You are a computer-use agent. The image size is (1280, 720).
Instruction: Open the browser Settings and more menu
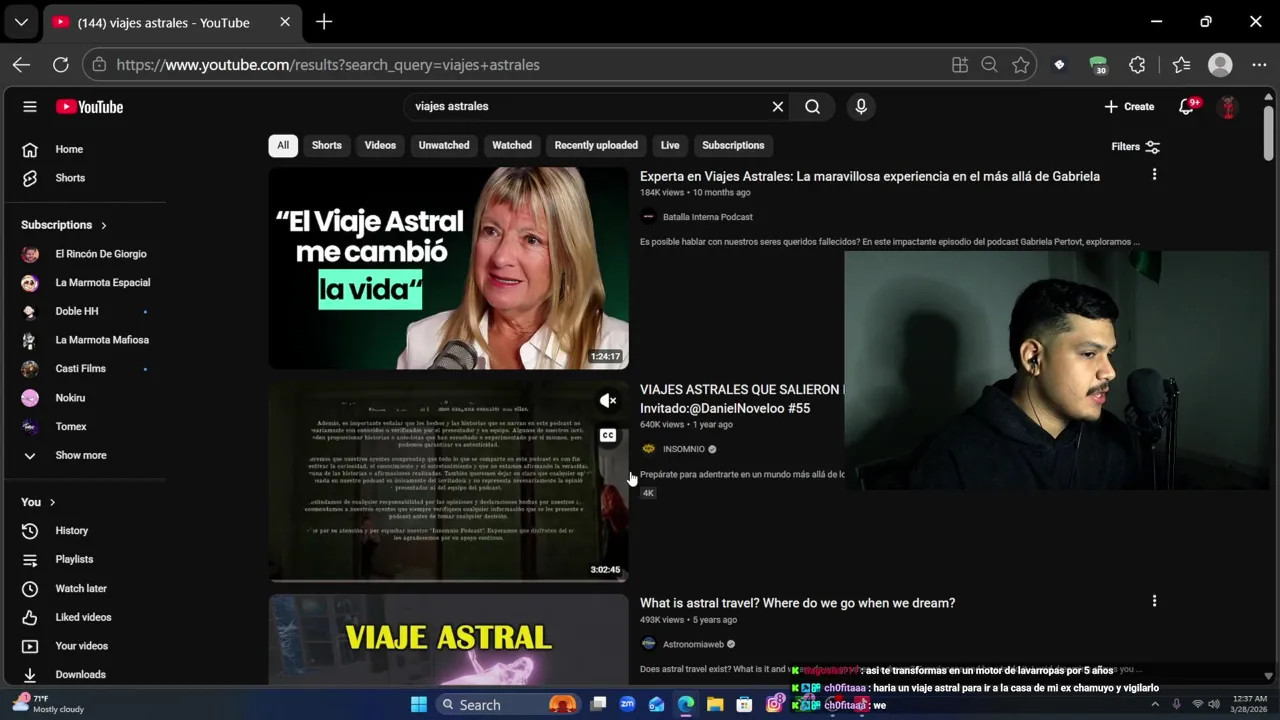1259,65
